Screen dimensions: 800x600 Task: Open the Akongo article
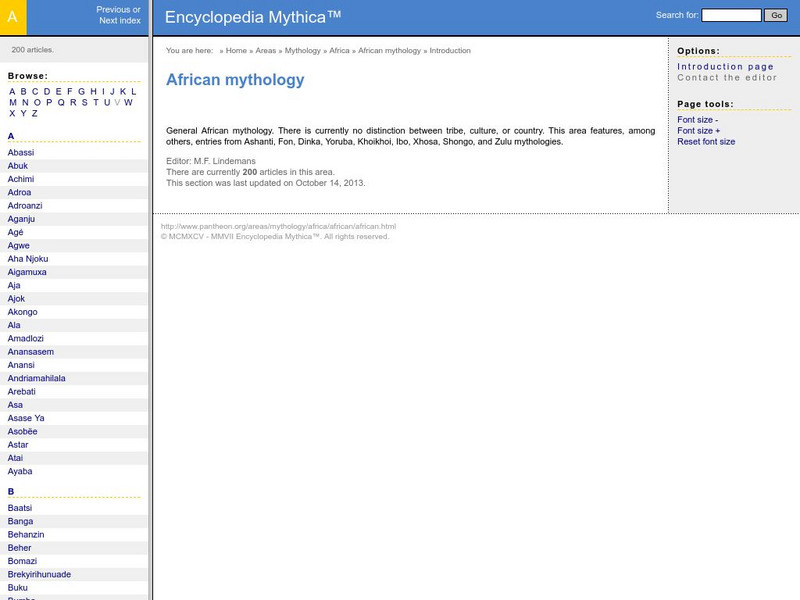click(x=22, y=312)
